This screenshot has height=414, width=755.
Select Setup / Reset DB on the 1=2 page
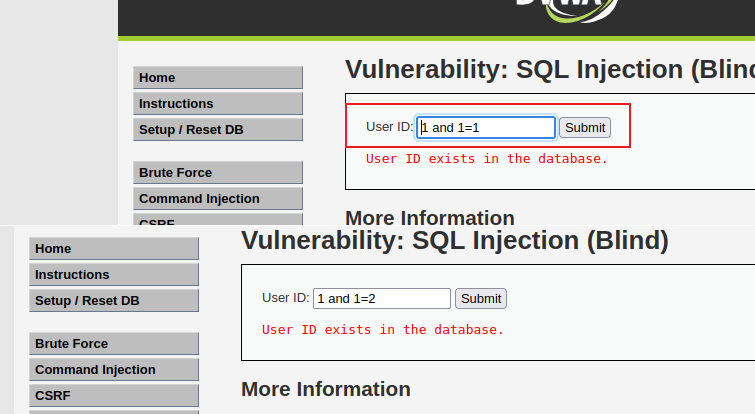[x=114, y=301]
